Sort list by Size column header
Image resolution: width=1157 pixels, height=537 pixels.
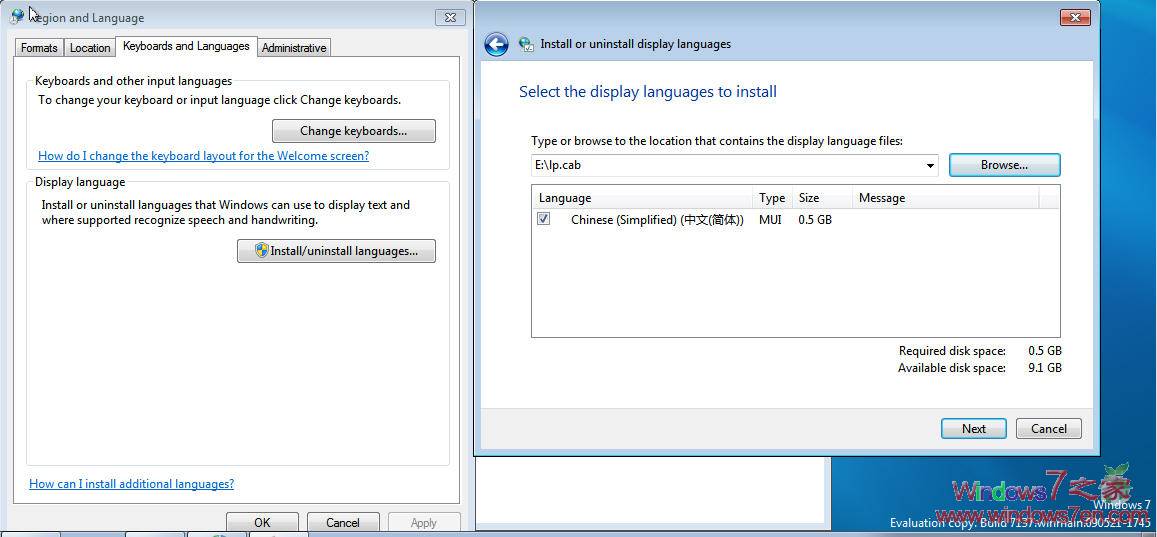click(x=809, y=198)
